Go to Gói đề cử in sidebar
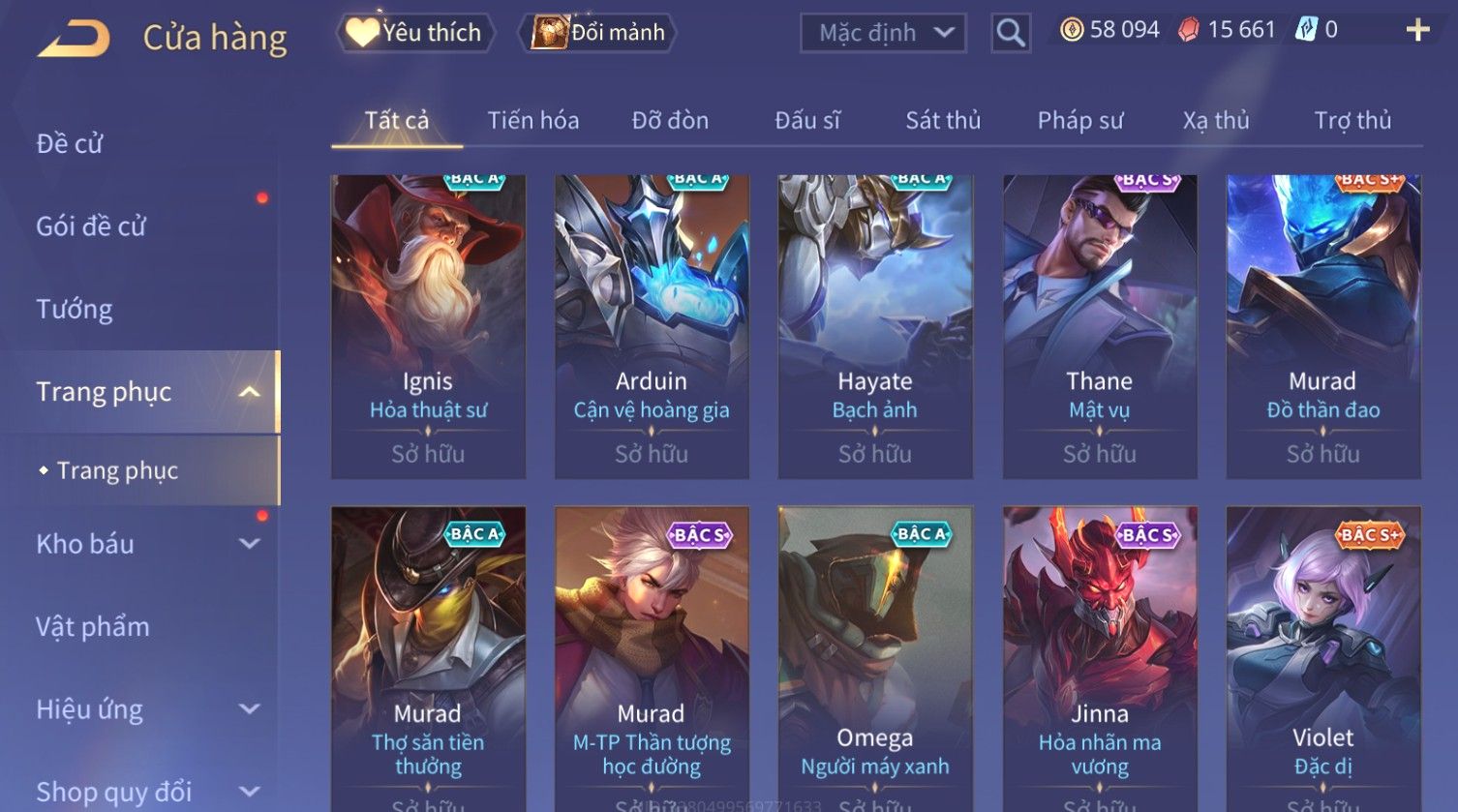 [x=91, y=226]
